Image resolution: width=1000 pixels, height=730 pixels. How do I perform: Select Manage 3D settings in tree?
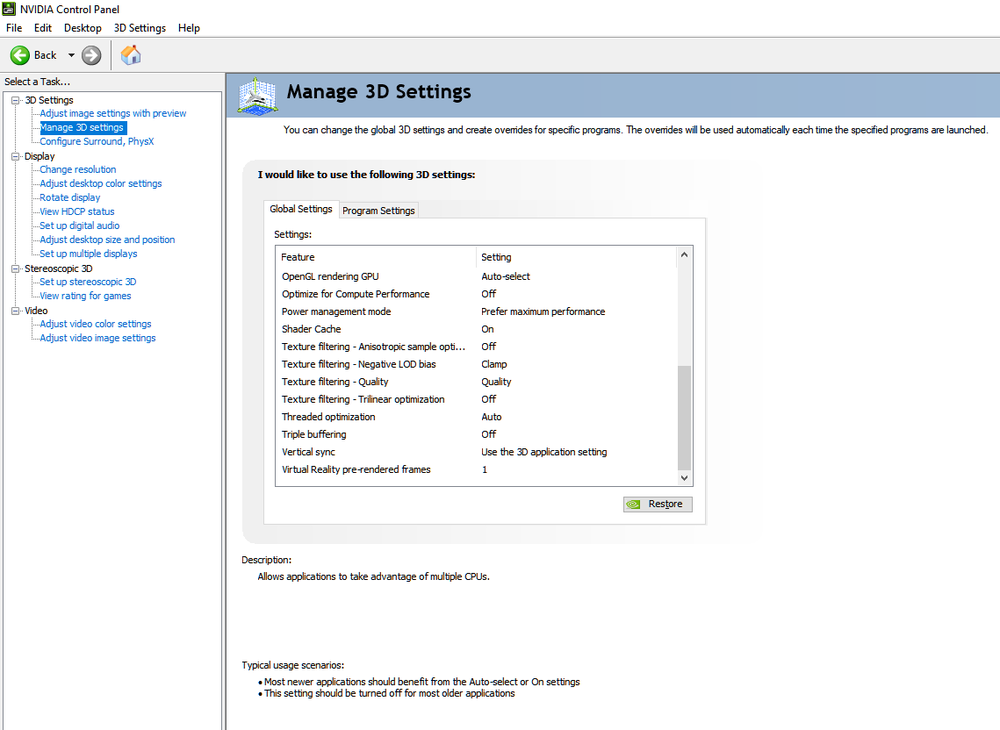(83, 128)
